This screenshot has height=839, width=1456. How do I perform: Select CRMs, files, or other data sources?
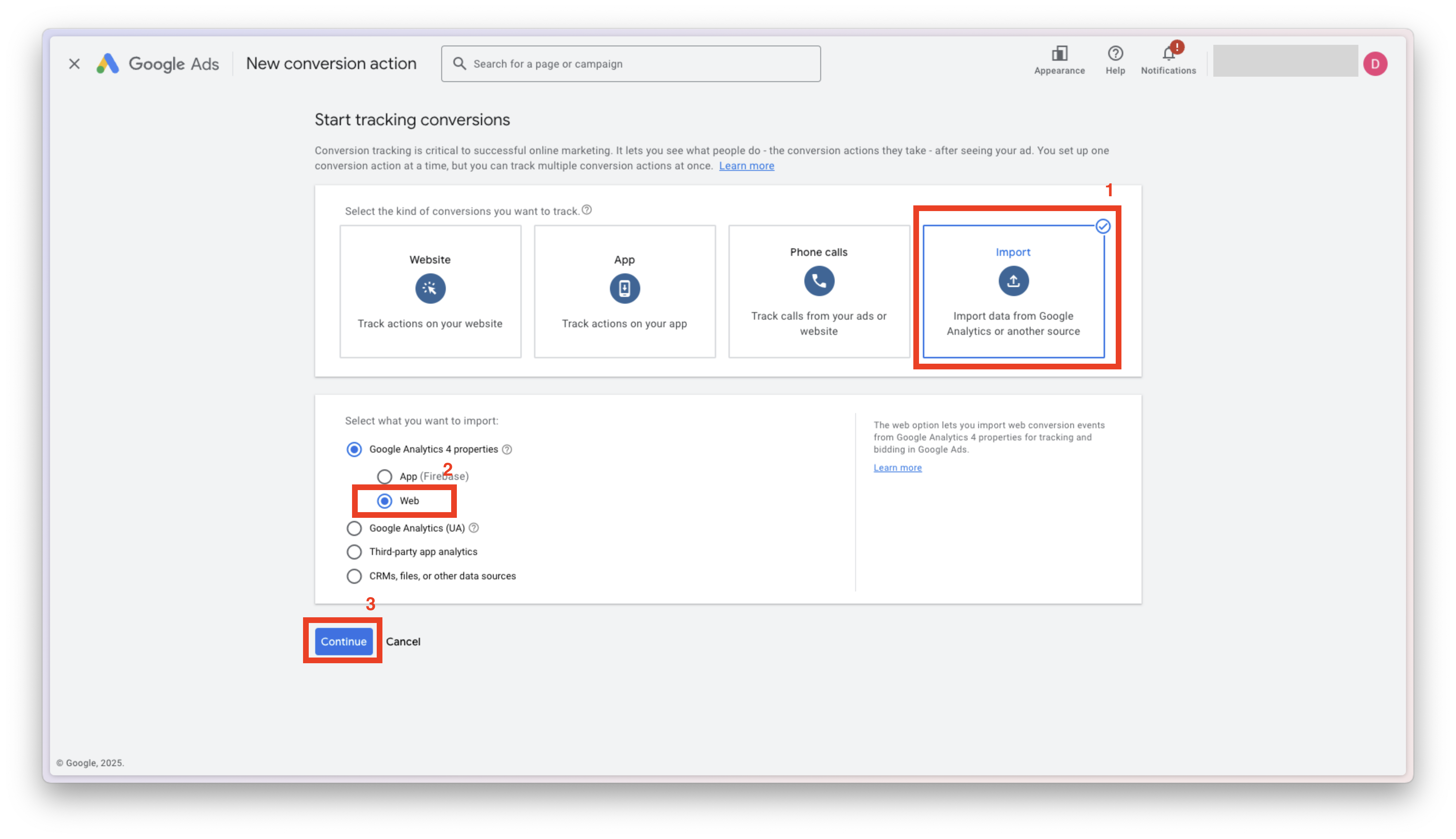tap(354, 576)
